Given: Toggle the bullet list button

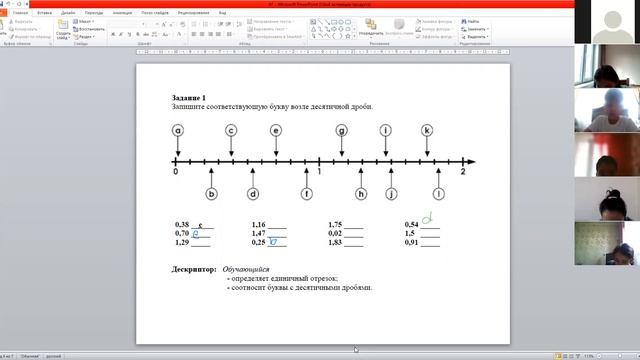Looking at the screenshot, I should click(x=194, y=24).
